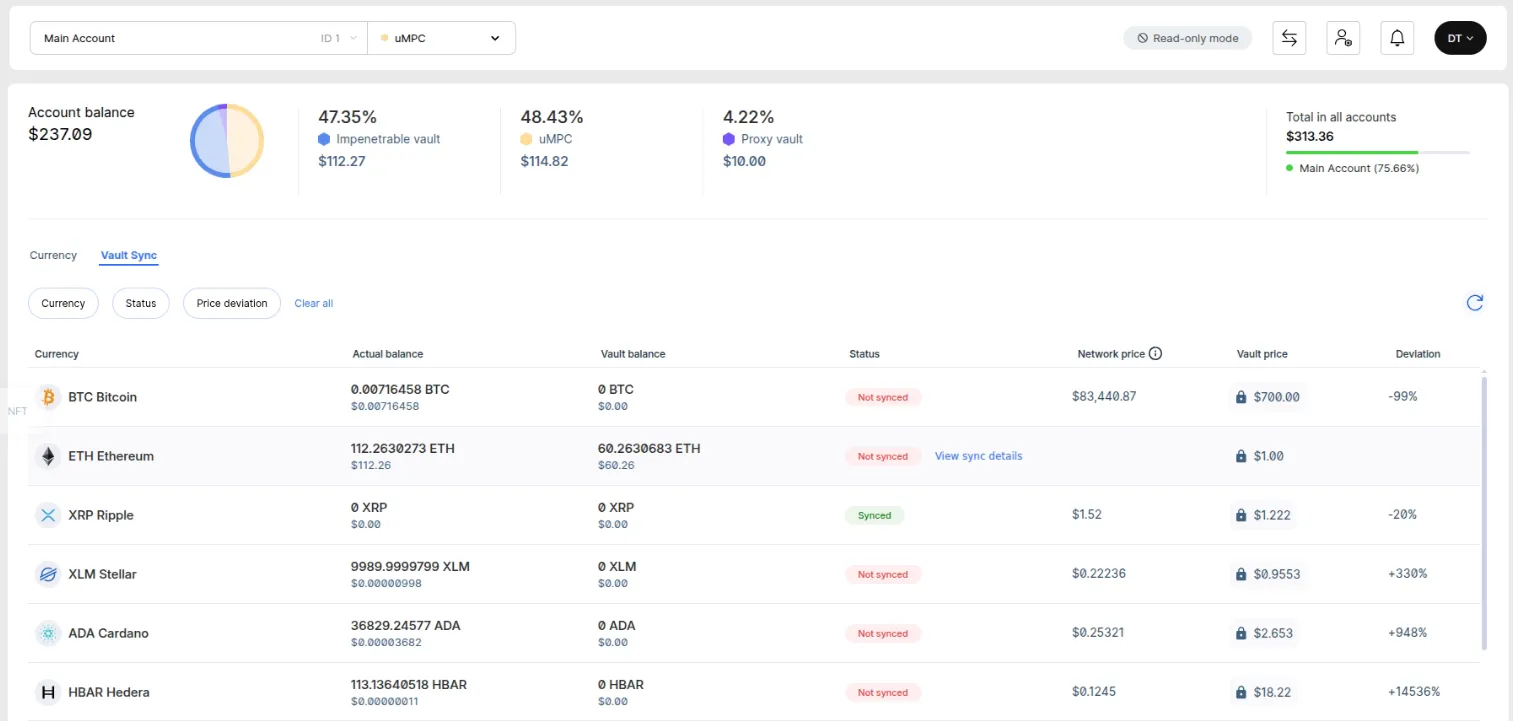This screenshot has width=1513, height=721.
Task: Open the uMPC vault dropdown
Action: (x=442, y=38)
